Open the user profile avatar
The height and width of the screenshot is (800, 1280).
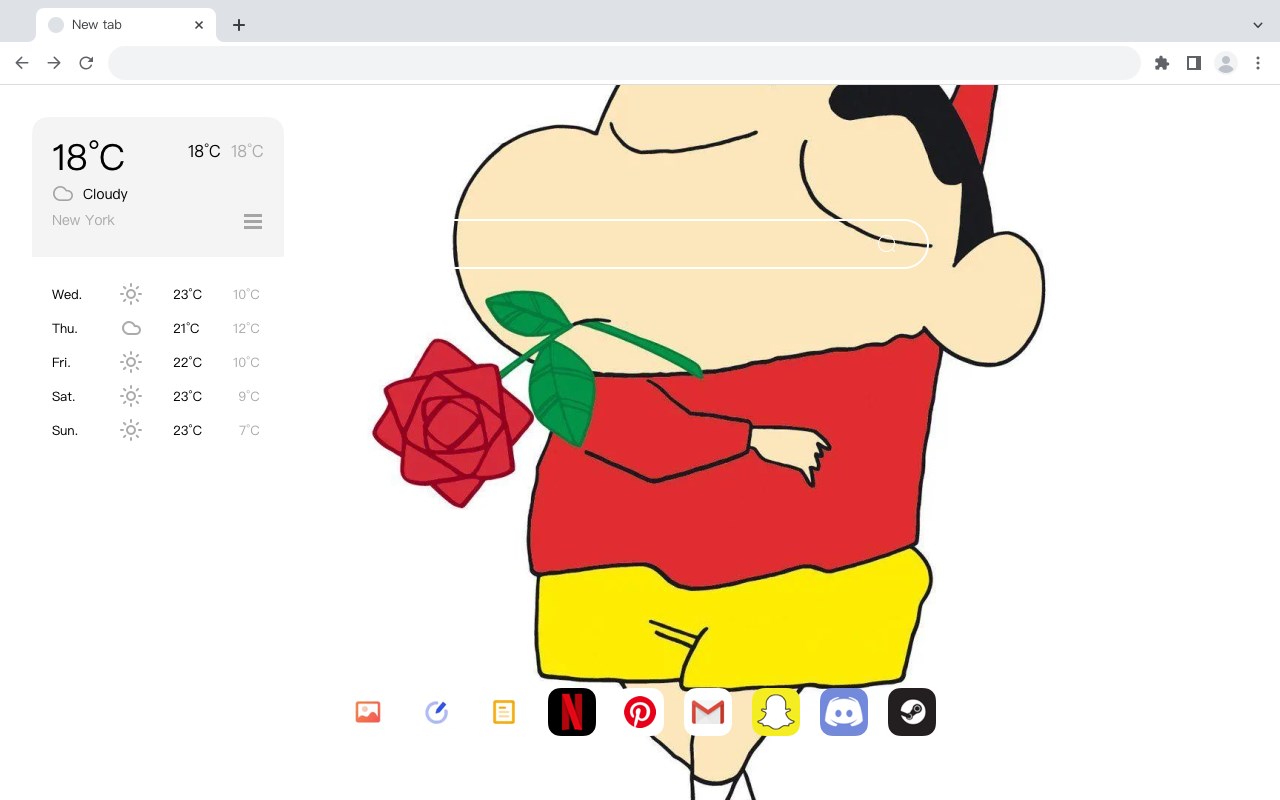tap(1226, 63)
